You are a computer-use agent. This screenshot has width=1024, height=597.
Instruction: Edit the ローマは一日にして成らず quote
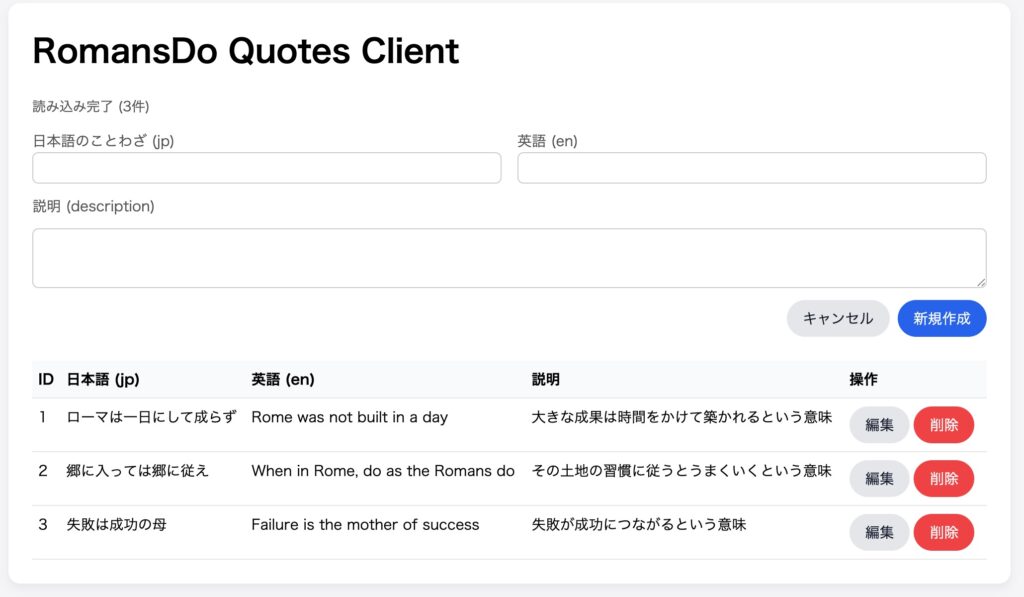tap(879, 424)
